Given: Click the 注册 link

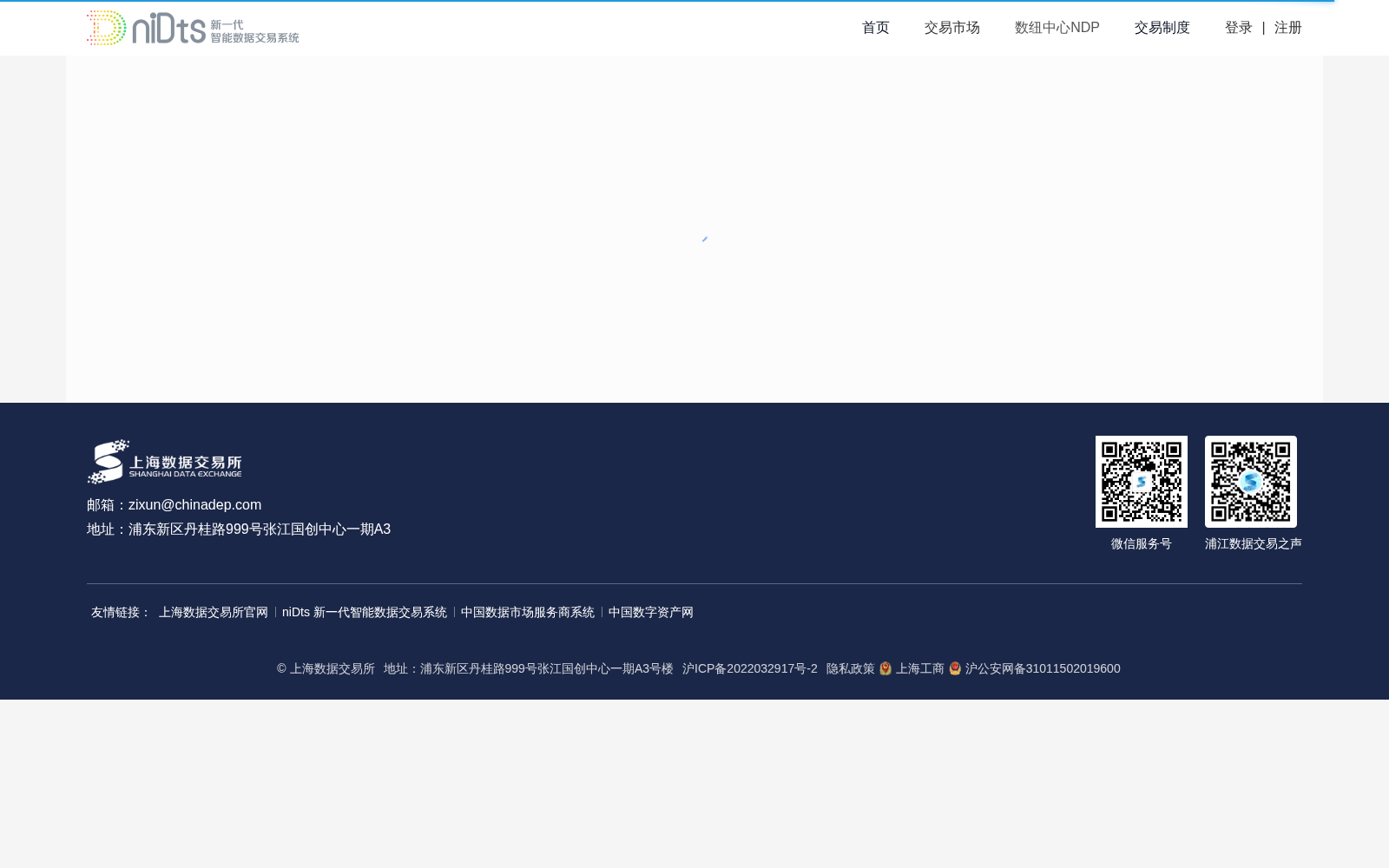Looking at the screenshot, I should click(1287, 28).
